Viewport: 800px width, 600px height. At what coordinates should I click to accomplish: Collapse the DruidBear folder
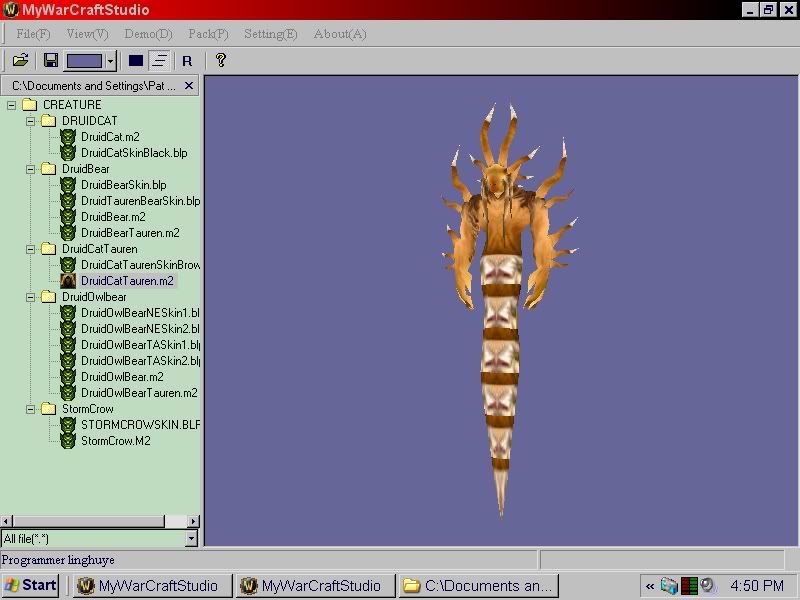point(31,169)
